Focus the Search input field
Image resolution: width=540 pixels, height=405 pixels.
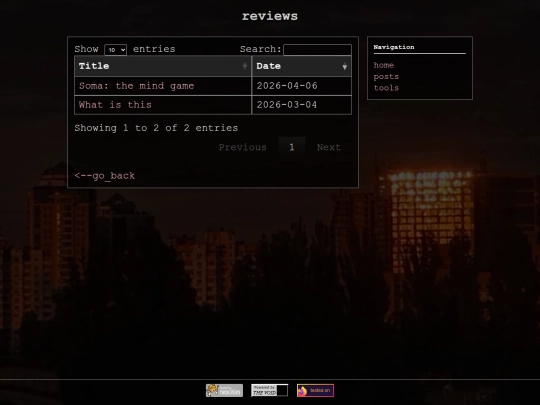317,50
